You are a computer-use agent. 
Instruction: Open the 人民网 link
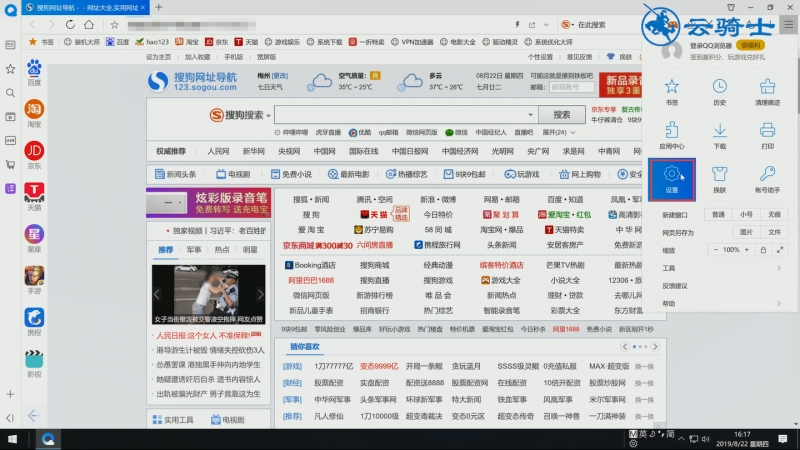click(218, 152)
